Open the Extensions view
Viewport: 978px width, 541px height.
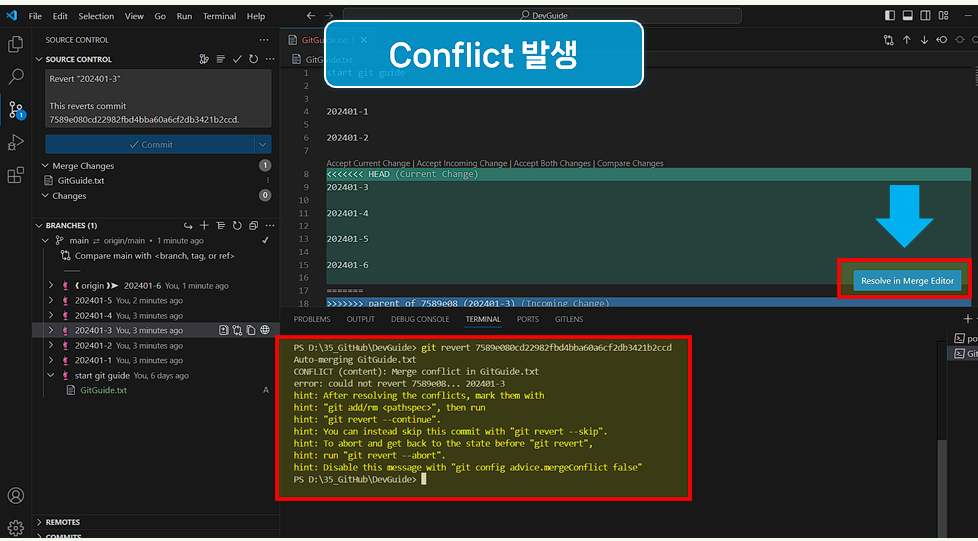(x=15, y=175)
